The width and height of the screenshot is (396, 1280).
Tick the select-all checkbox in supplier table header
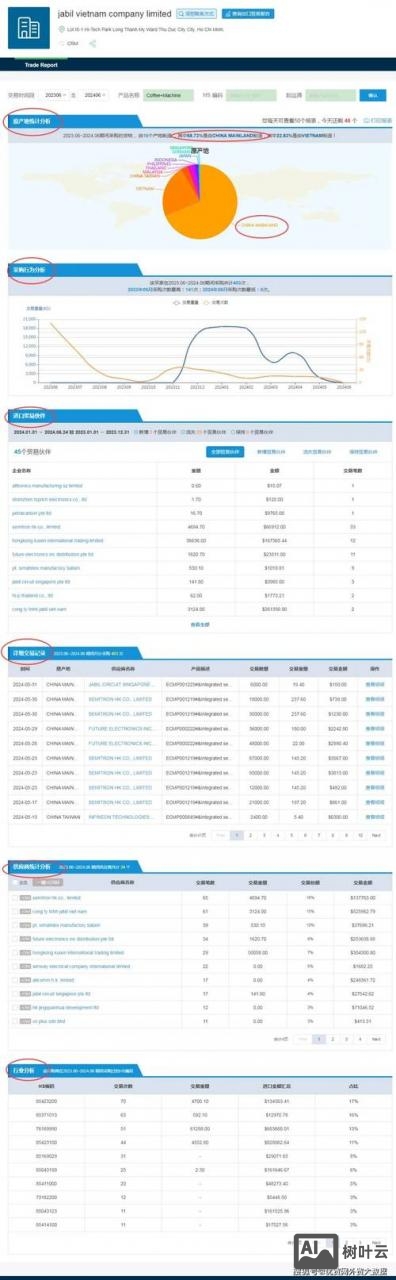click(15, 882)
